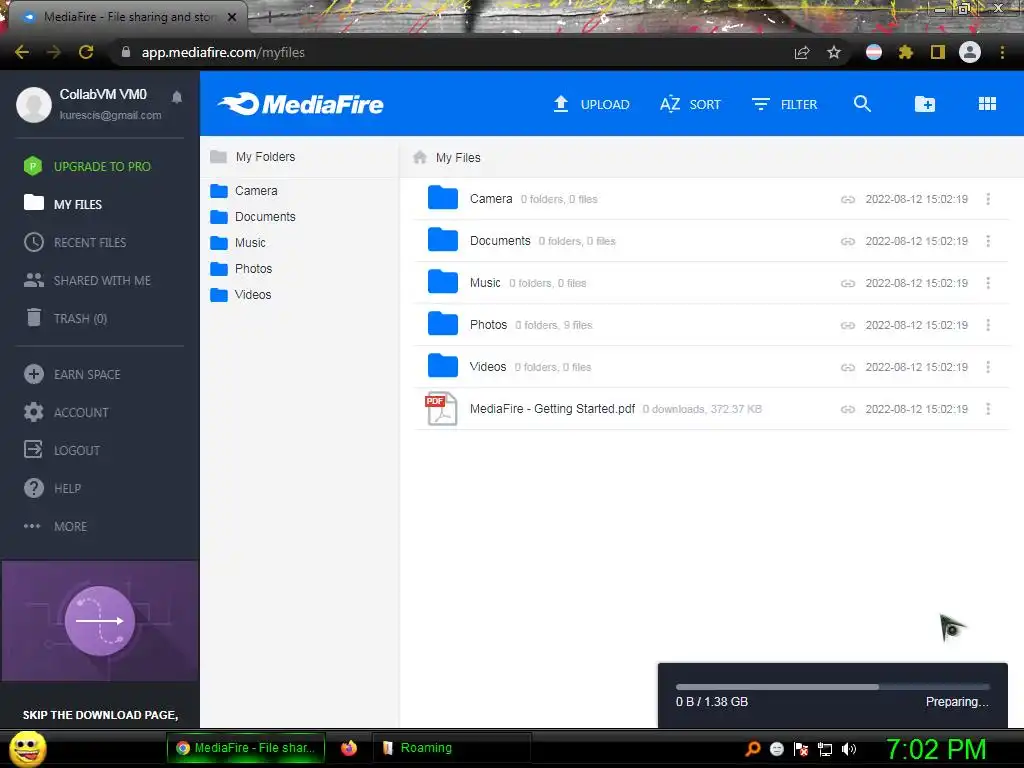Click the MediaFire browser tab
Image resolution: width=1024 pixels, height=768 pixels.
point(129,17)
